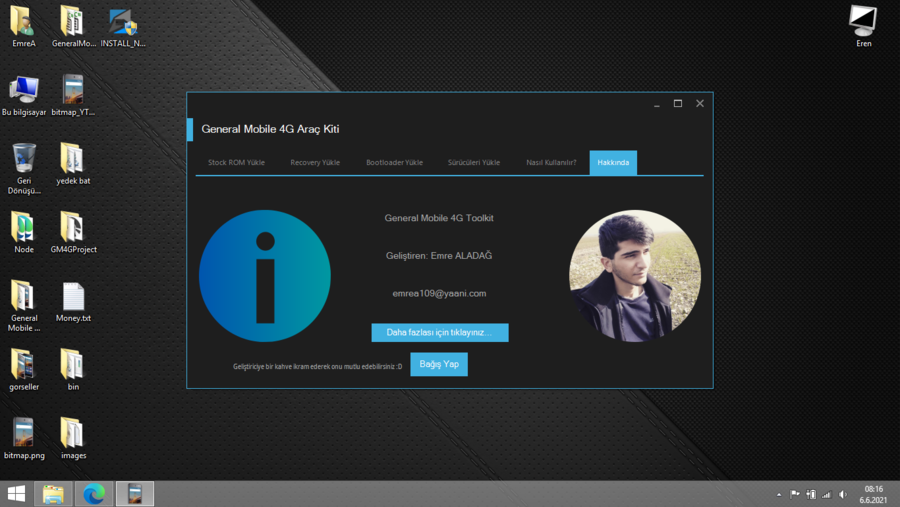900x507 pixels.
Task: Select the Eren desktop icon
Action: [x=863, y=26]
